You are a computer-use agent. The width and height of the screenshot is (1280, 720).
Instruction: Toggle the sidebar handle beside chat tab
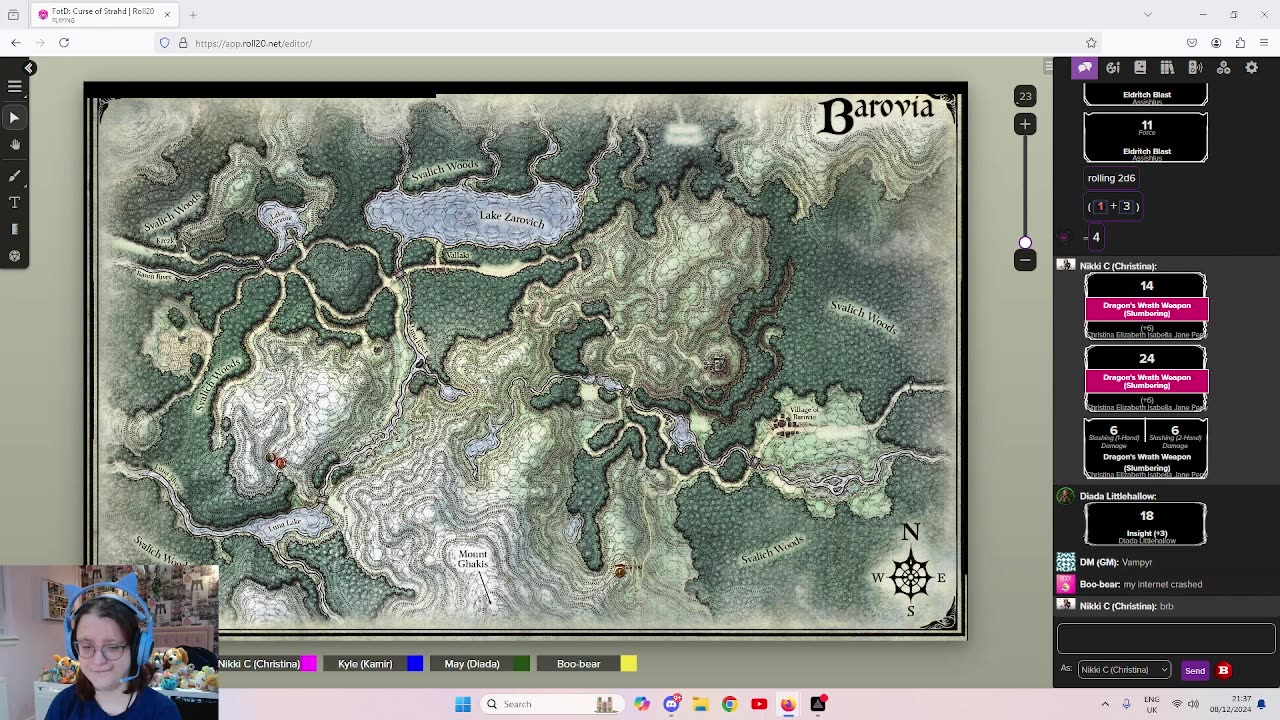pyautogui.click(x=1048, y=67)
